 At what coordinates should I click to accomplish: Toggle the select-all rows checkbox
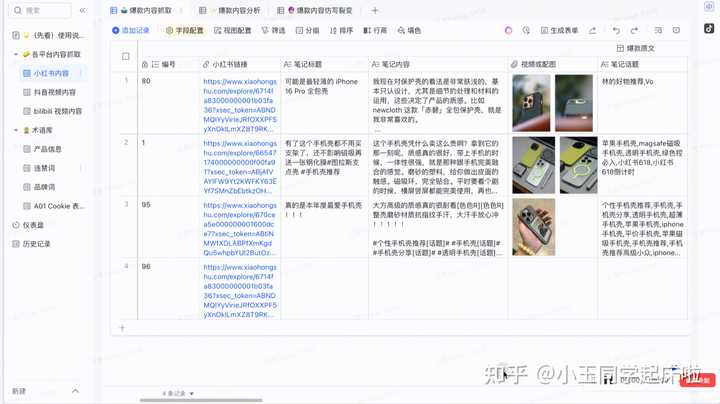[125, 56]
